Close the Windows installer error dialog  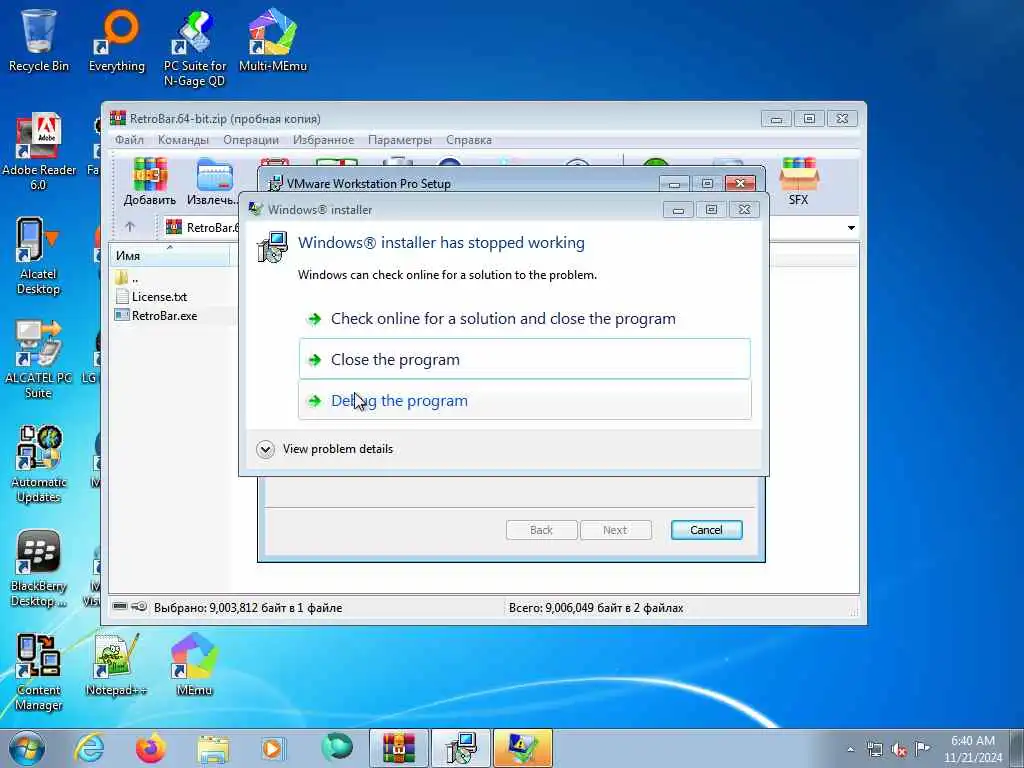(744, 210)
